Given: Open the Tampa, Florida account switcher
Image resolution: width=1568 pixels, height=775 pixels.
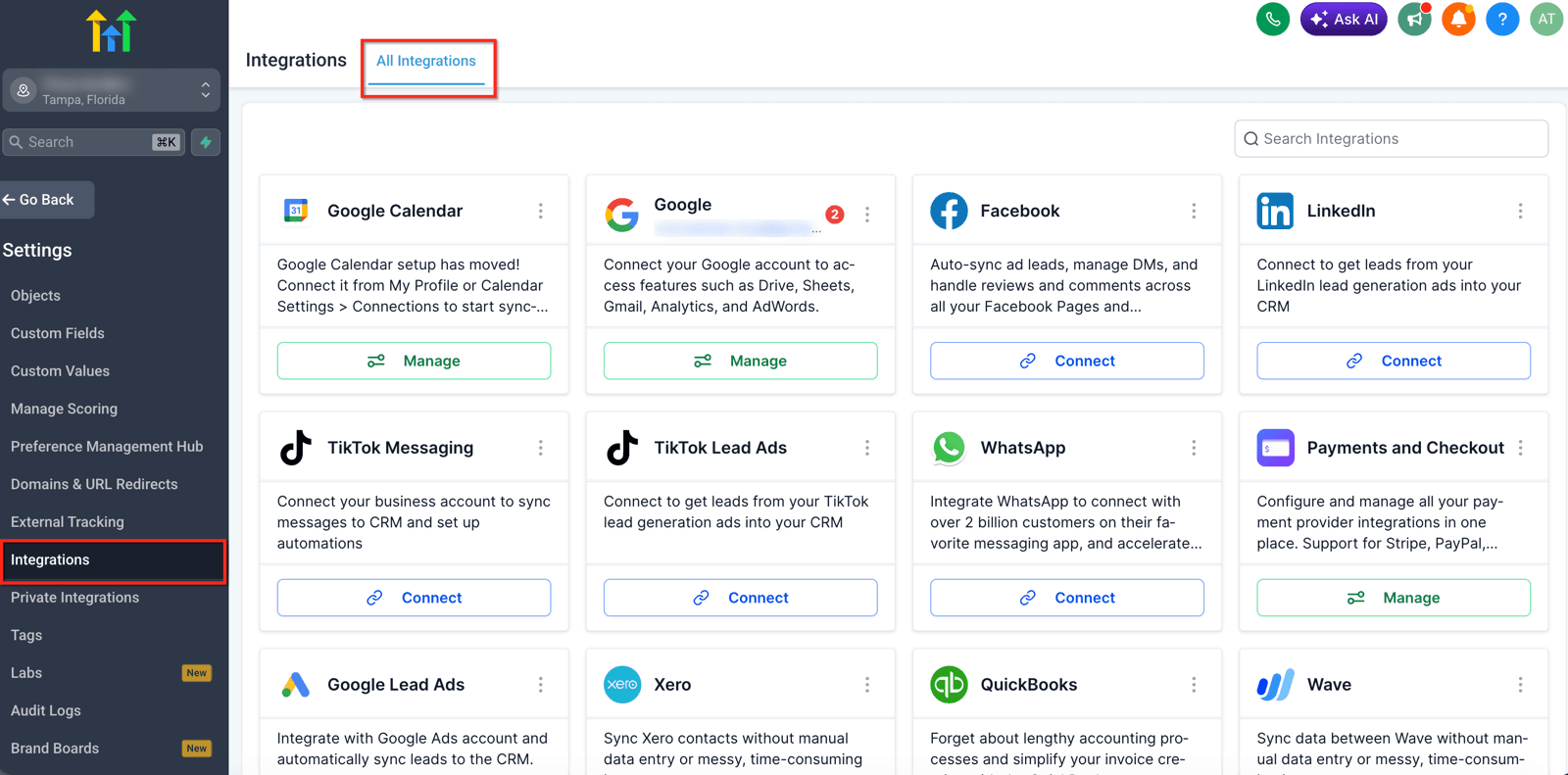Looking at the screenshot, I should 111,90.
